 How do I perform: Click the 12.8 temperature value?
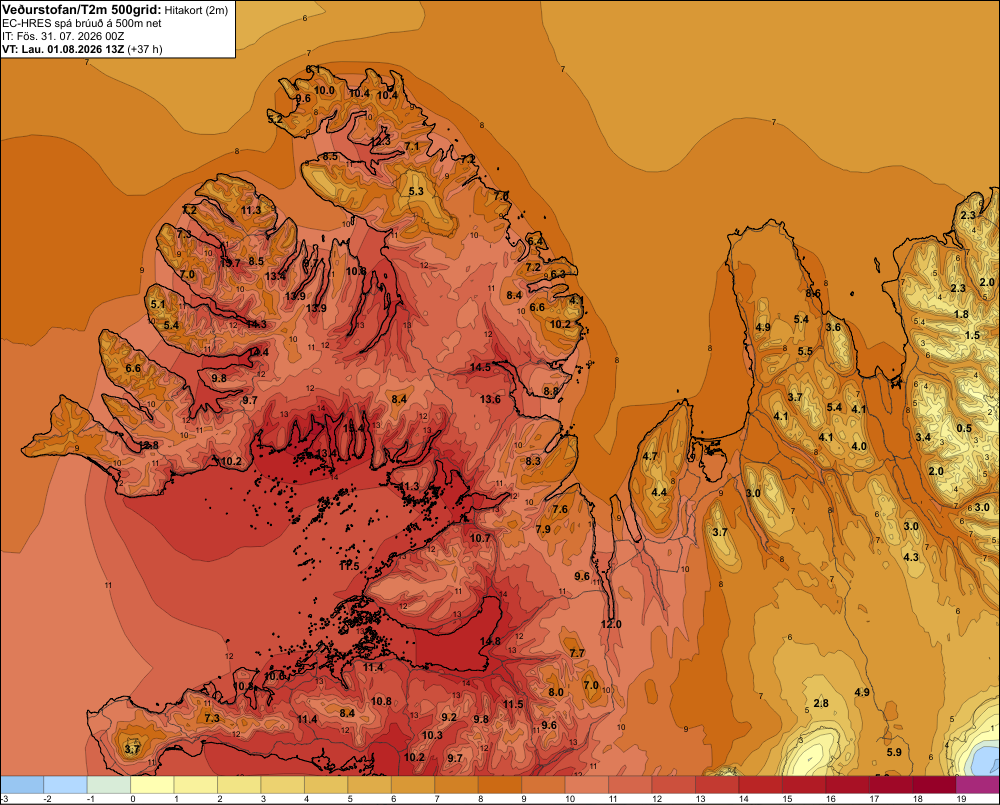[x=149, y=445]
